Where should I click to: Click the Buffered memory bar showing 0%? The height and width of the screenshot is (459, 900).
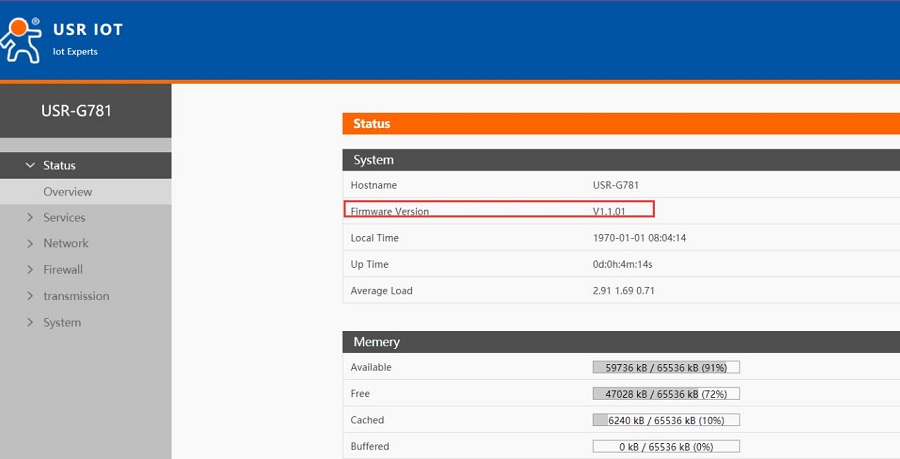[x=666, y=446]
